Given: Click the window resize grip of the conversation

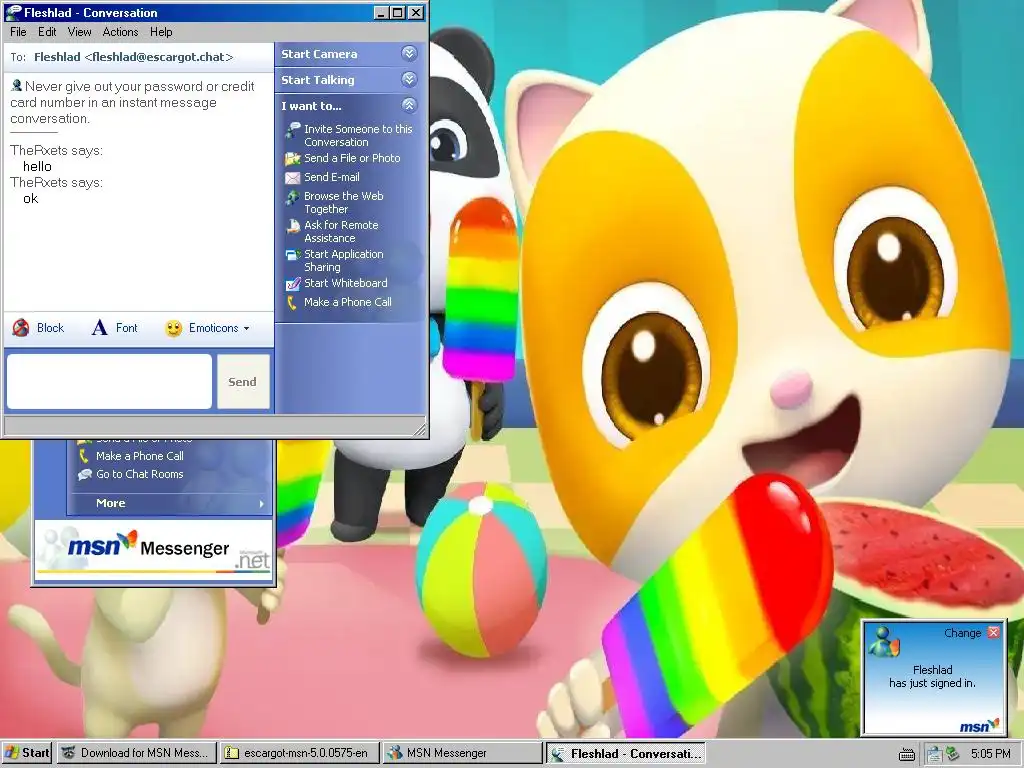Looking at the screenshot, I should pos(420,429).
